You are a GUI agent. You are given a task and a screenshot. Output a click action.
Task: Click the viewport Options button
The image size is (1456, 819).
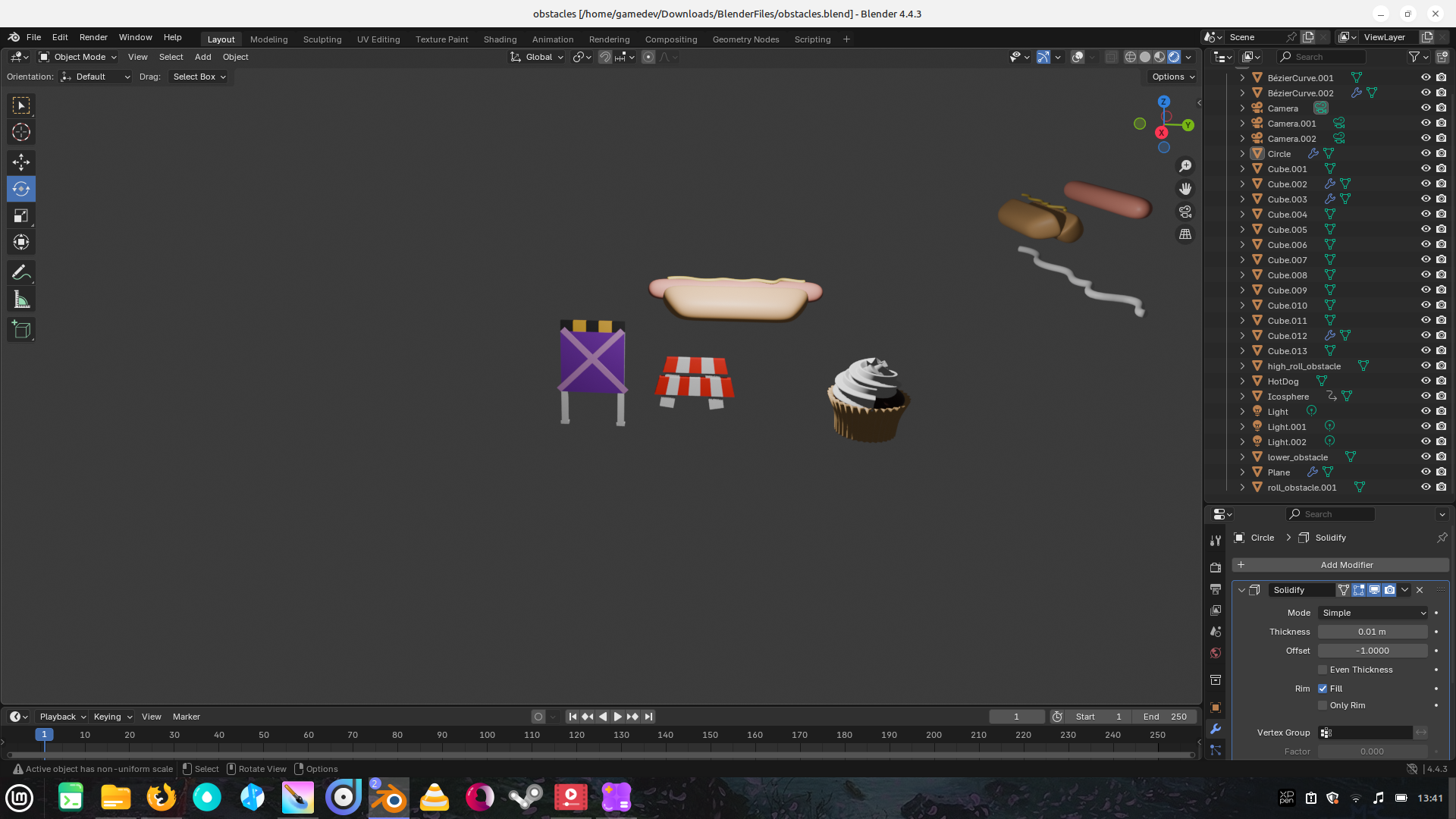[1172, 77]
